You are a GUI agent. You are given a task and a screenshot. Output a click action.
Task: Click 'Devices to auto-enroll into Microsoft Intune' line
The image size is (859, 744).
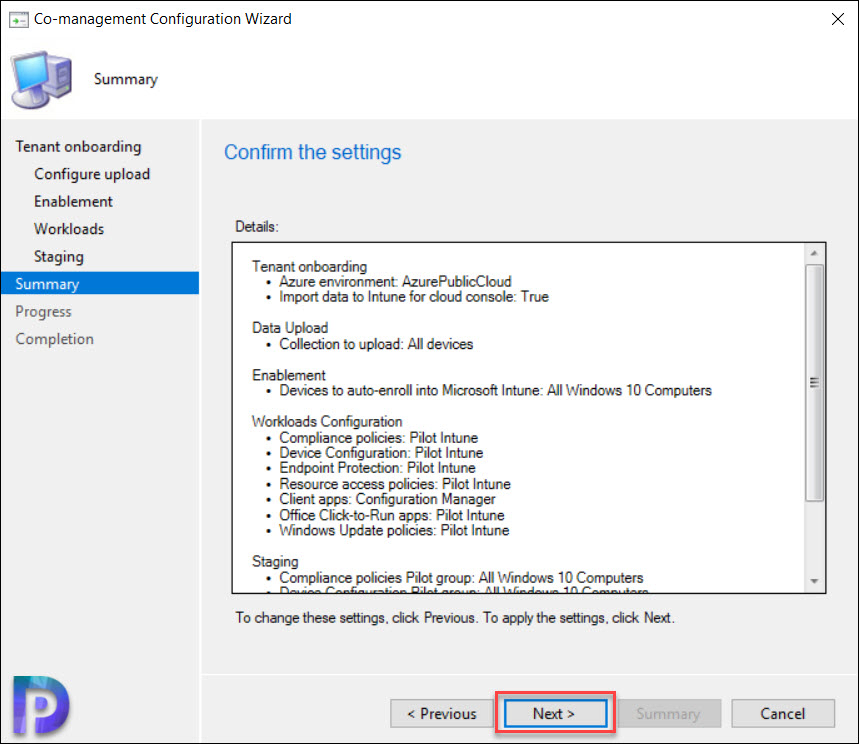pos(495,391)
